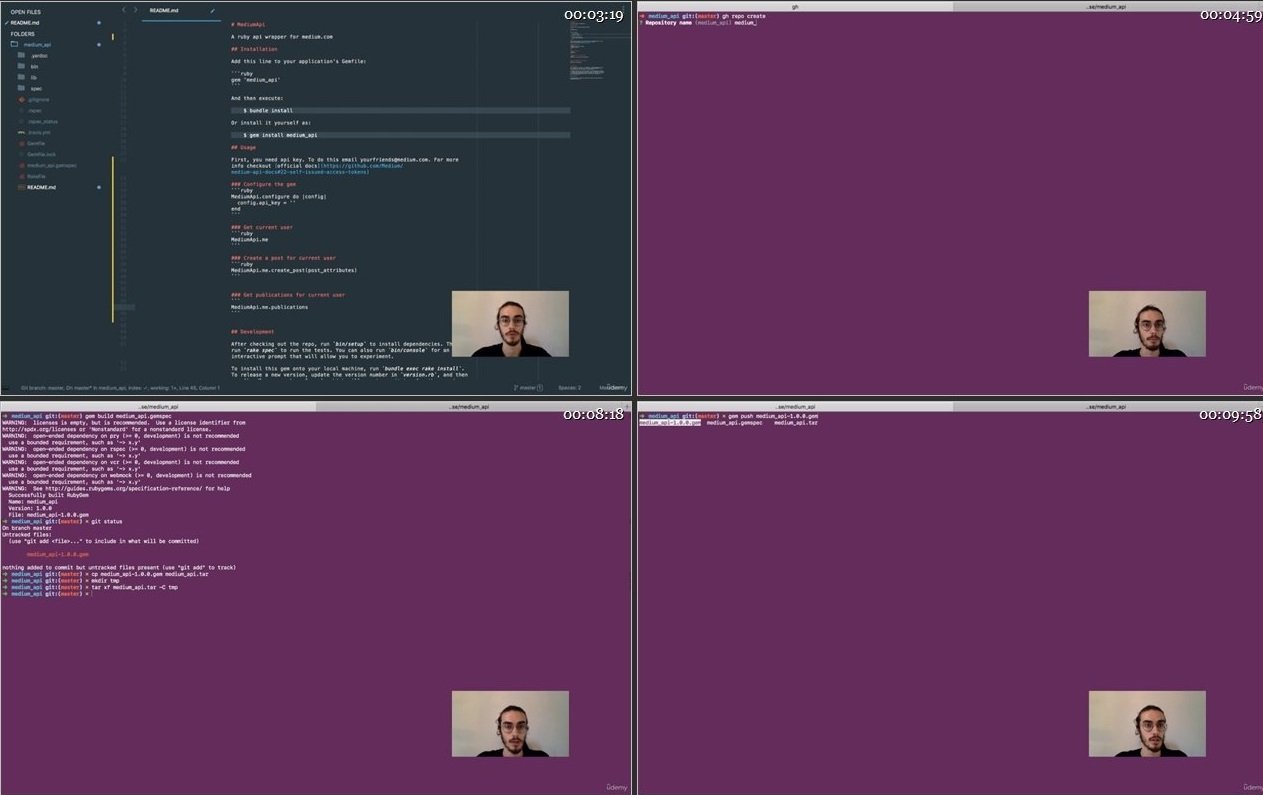Click 'medium_api.gemspec' completion option
The image size is (1263, 795).
pos(735,423)
